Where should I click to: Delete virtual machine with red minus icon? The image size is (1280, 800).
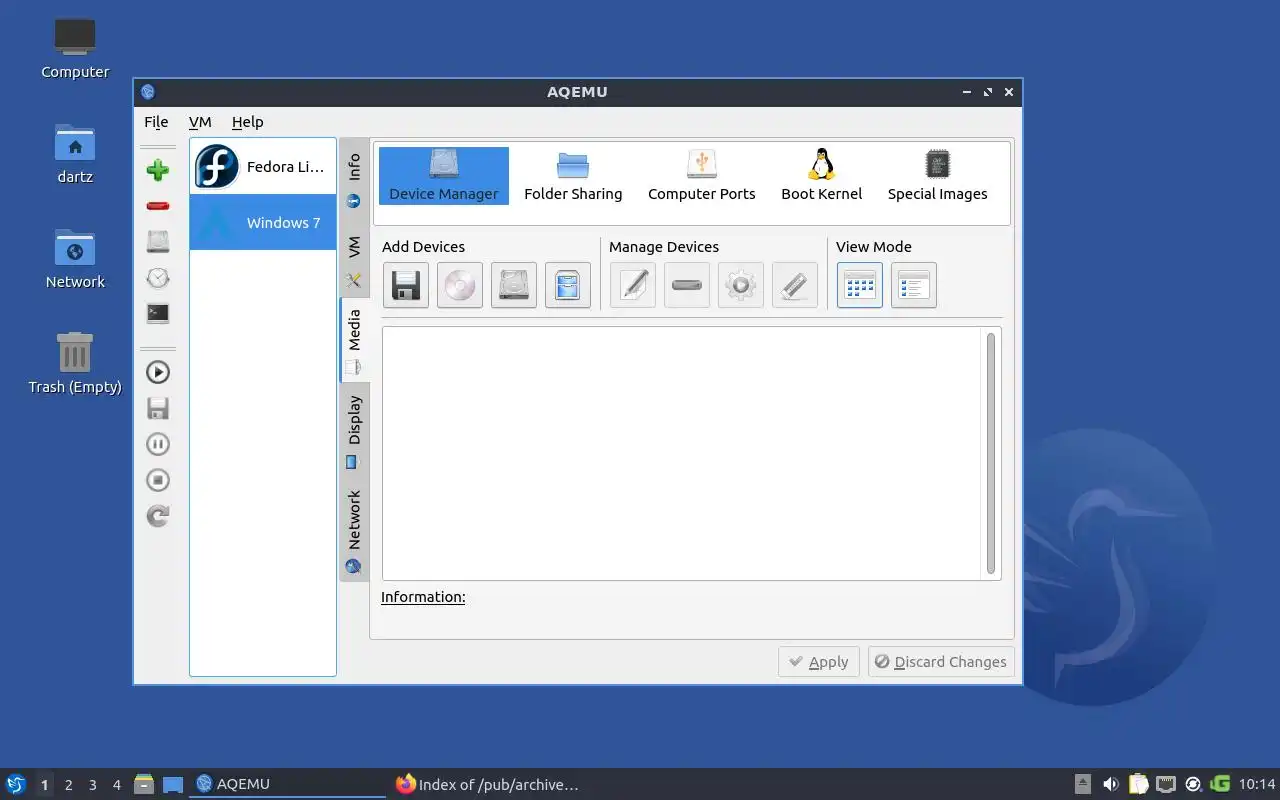[157, 206]
